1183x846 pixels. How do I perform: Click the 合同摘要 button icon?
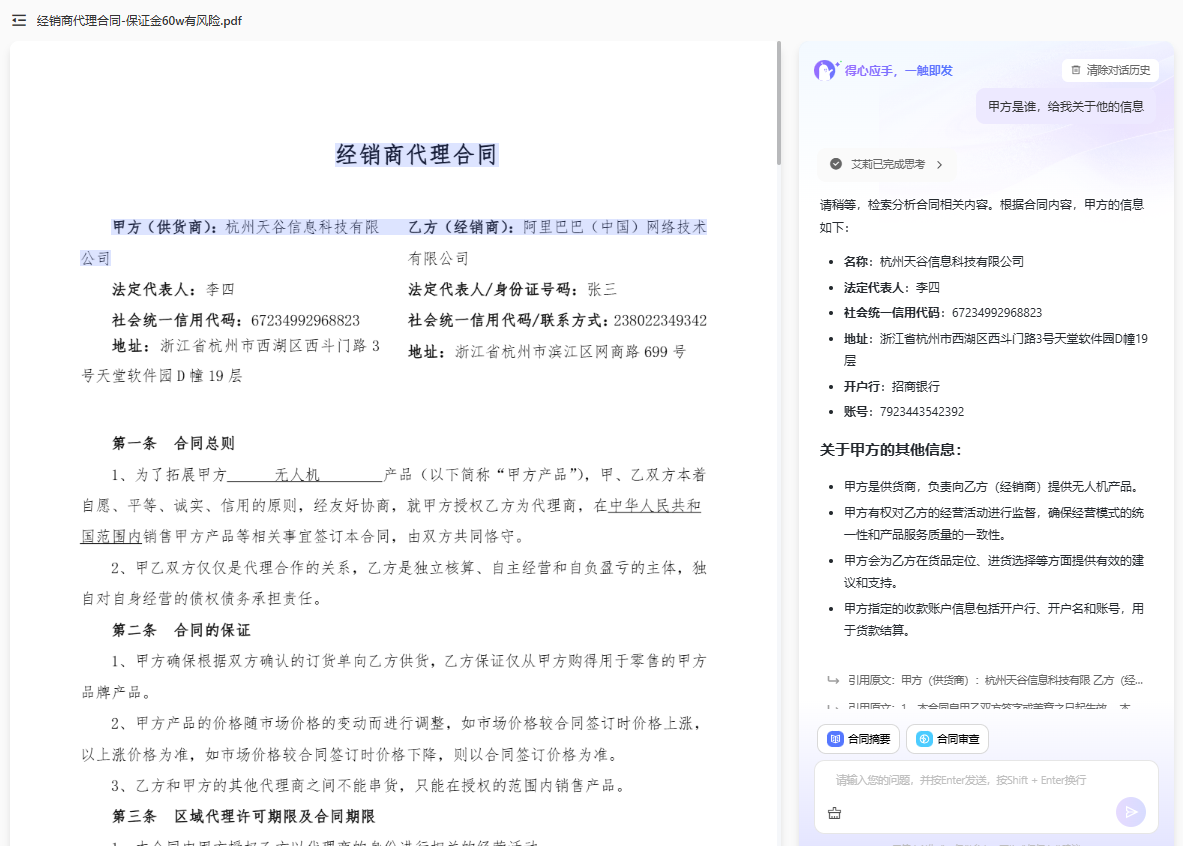tap(835, 739)
